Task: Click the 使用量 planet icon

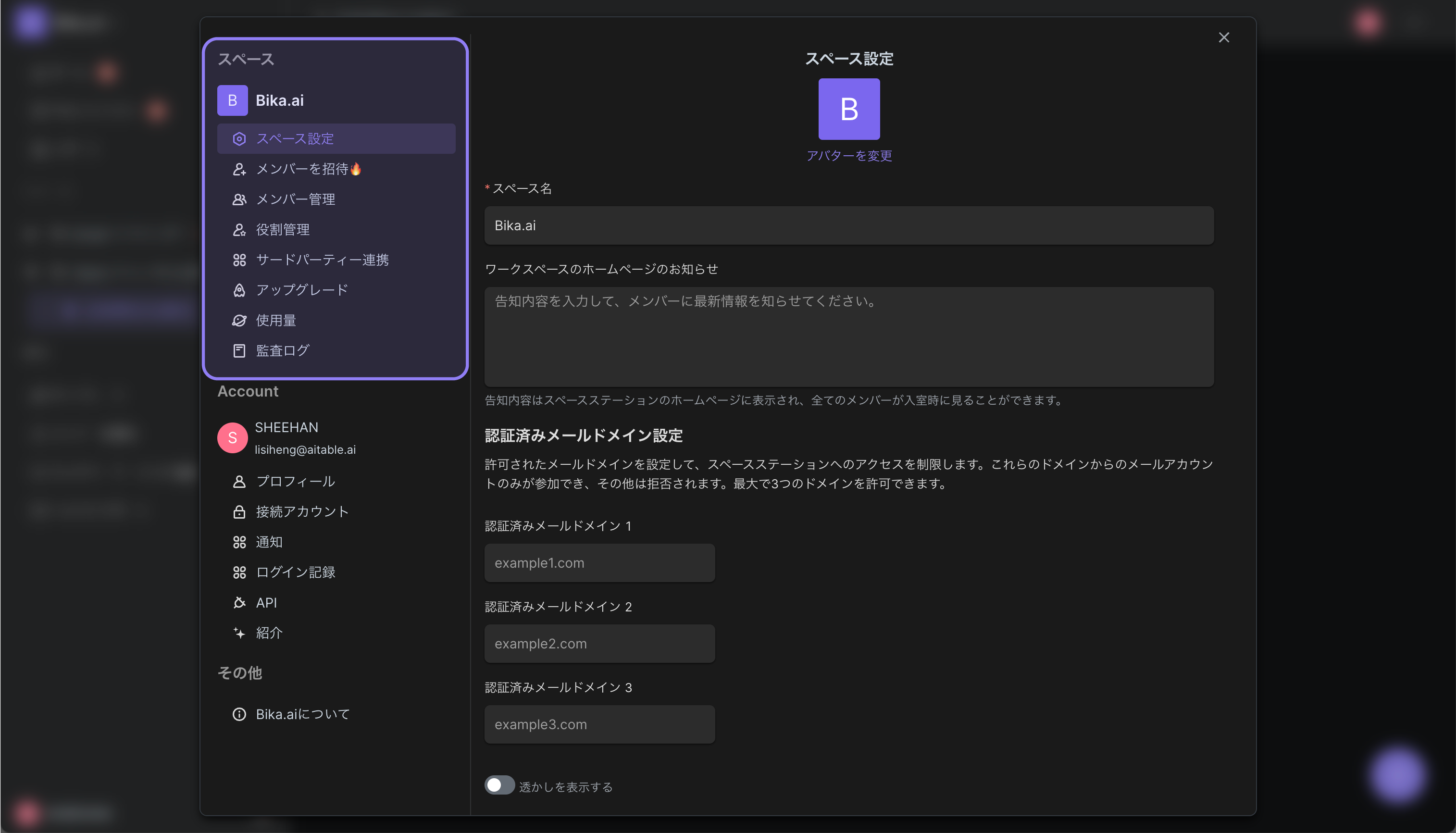Action: (239, 321)
